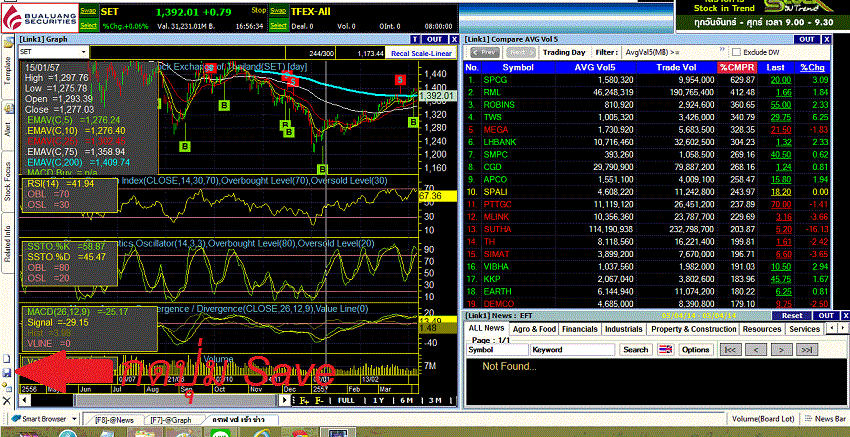Image resolution: width=850 pixels, height=437 pixels.
Task: Set chart range to 3M
Action: click(435, 400)
